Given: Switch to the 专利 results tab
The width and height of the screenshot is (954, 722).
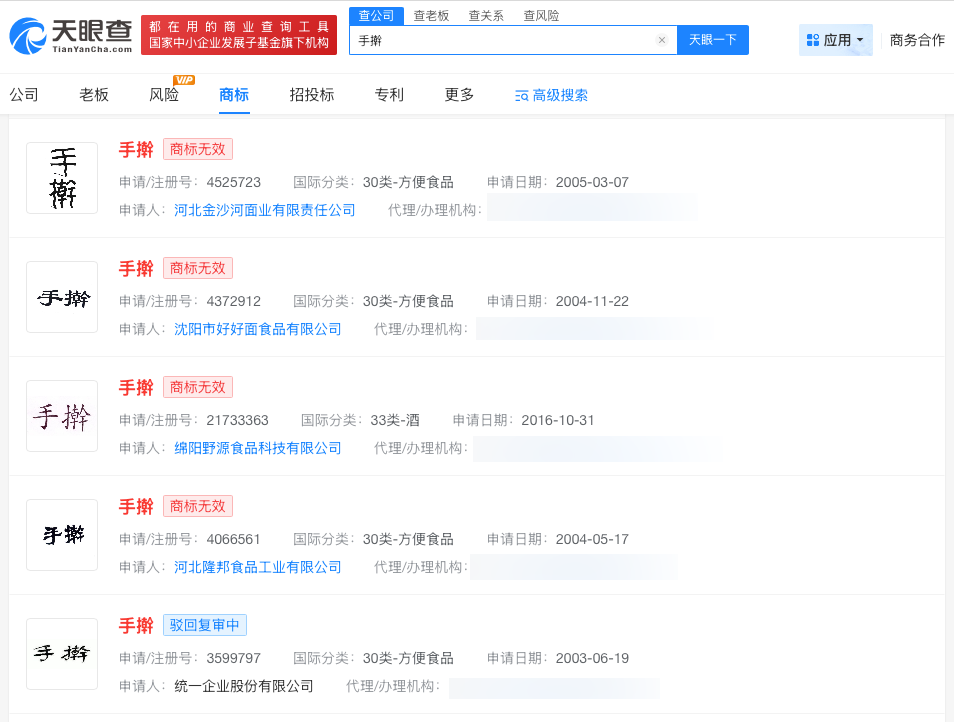Looking at the screenshot, I should [x=389, y=95].
